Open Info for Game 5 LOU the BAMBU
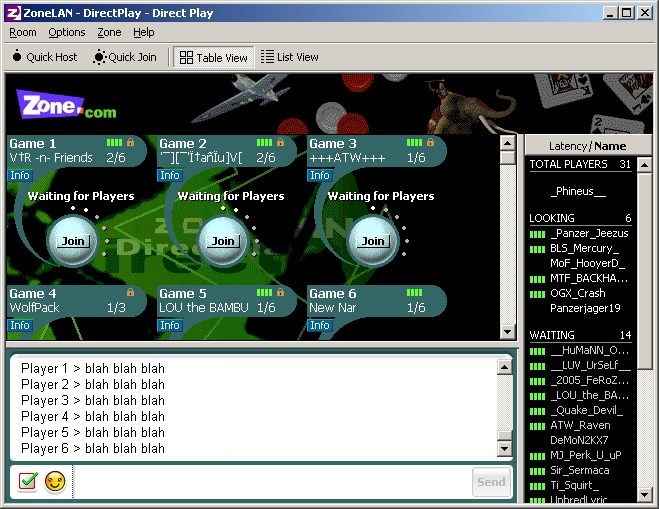This screenshot has height=509, width=659. pos(170,325)
